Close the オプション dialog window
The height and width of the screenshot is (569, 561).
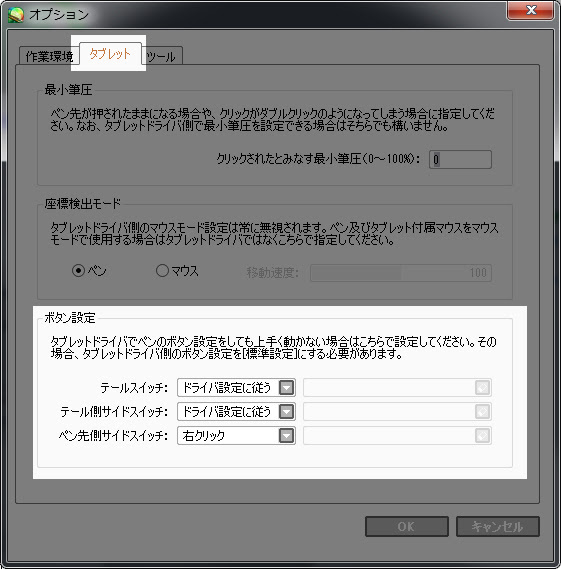point(531,10)
